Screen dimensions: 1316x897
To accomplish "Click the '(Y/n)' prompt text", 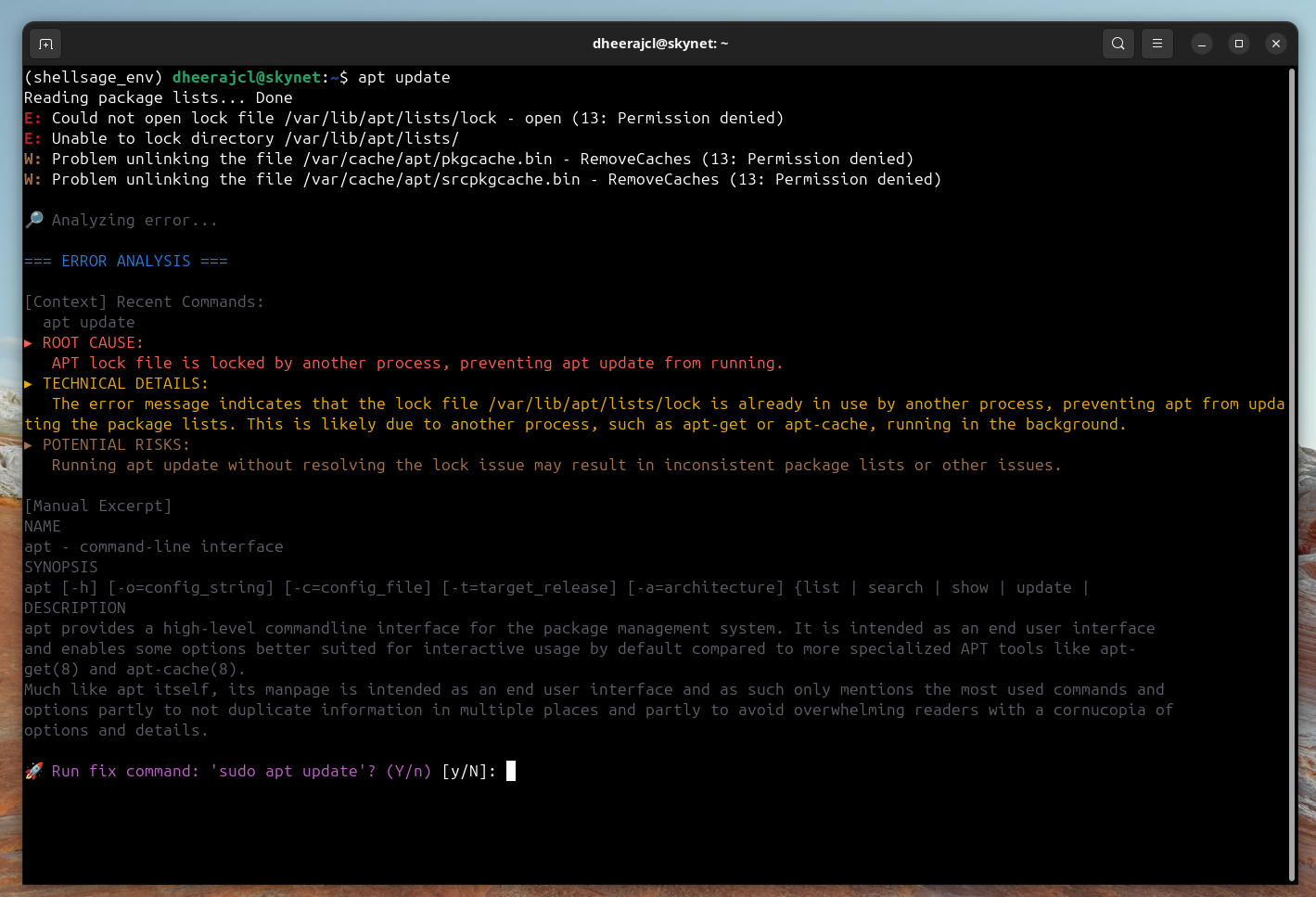I will tap(409, 772).
